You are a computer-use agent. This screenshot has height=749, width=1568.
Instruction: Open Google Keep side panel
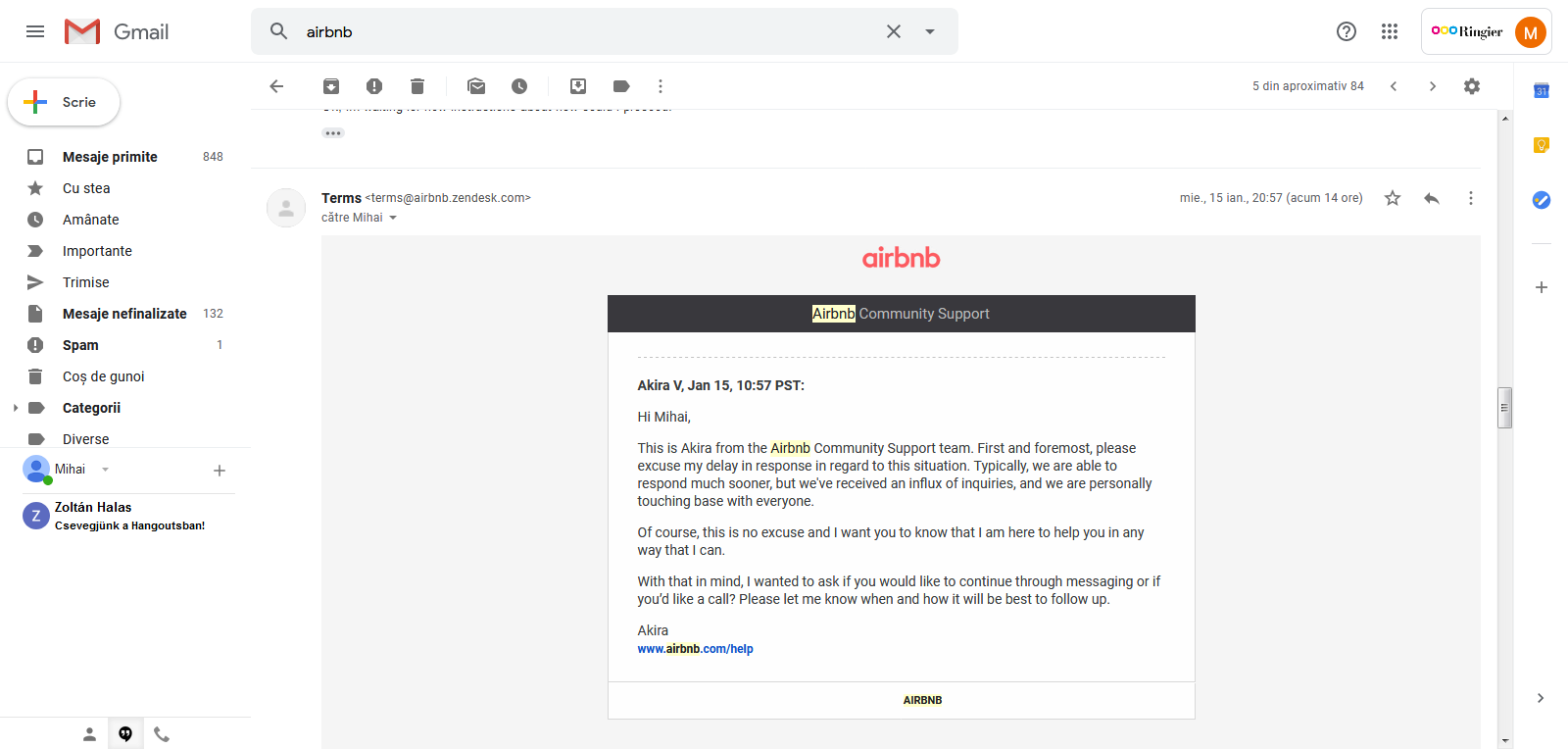point(1542,145)
